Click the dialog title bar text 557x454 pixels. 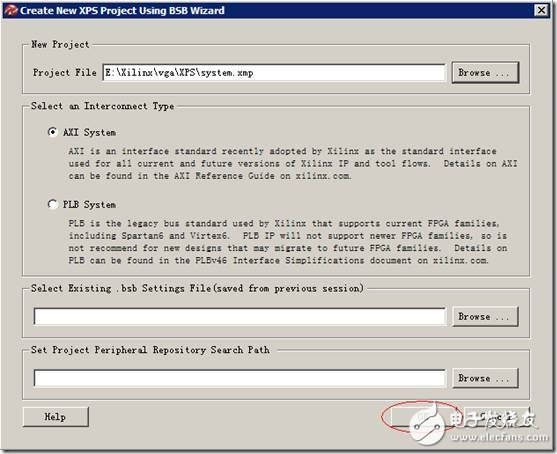click(x=122, y=11)
